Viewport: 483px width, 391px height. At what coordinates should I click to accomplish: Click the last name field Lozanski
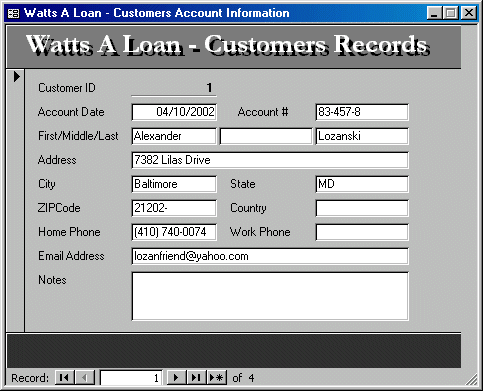point(362,136)
